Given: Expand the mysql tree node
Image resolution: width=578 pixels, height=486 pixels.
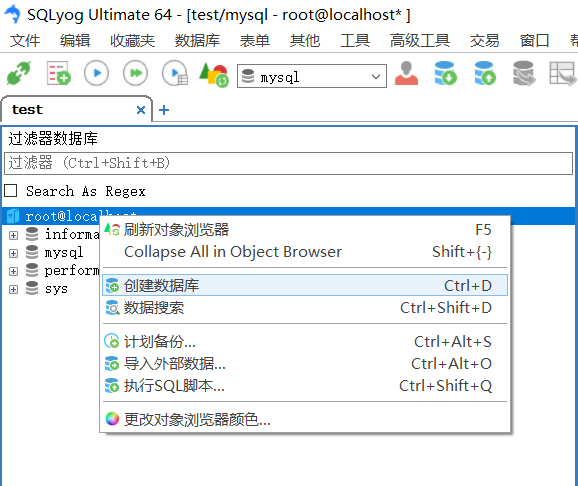Looking at the screenshot, I should tap(13, 253).
